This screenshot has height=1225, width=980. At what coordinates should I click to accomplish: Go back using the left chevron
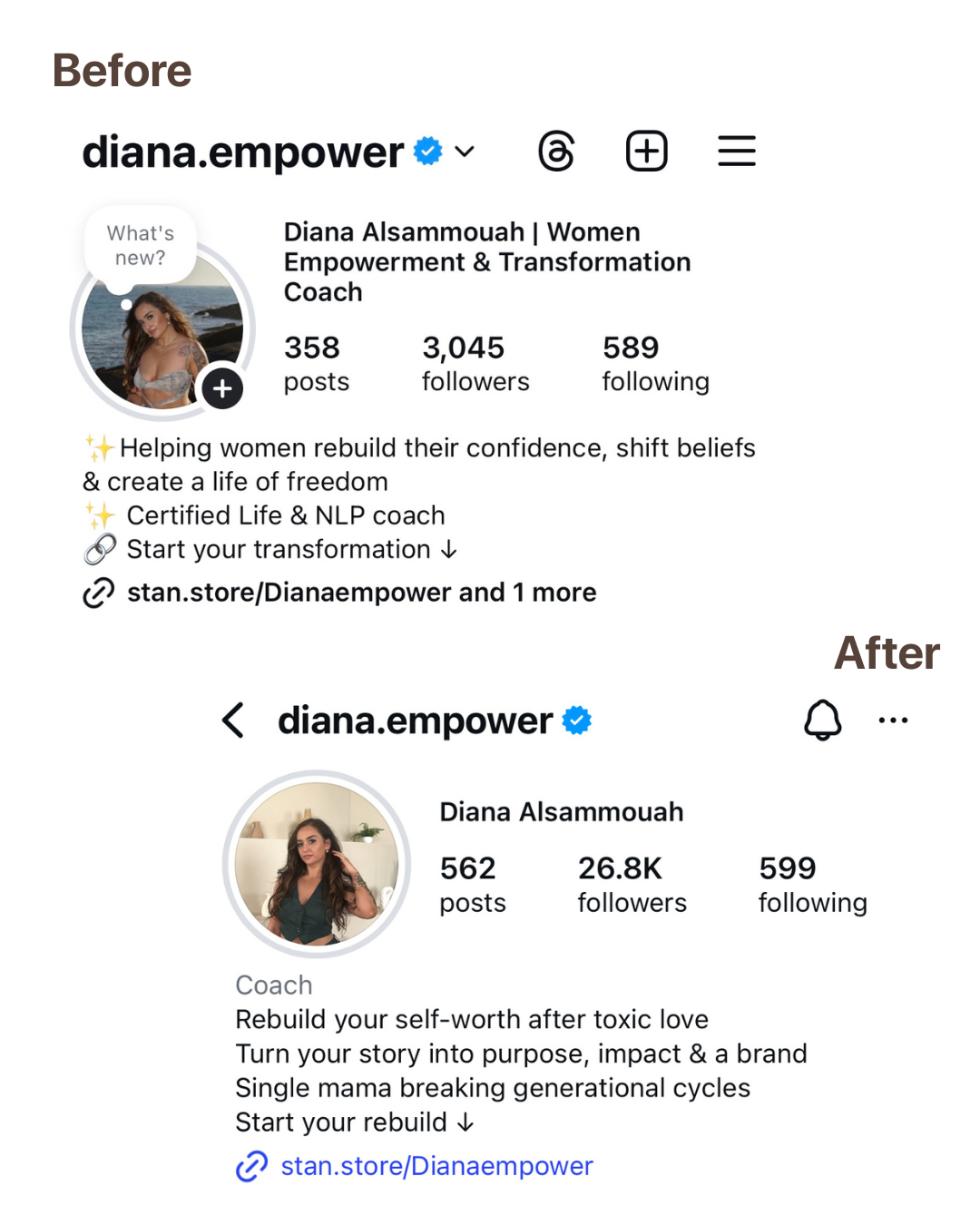point(233,720)
